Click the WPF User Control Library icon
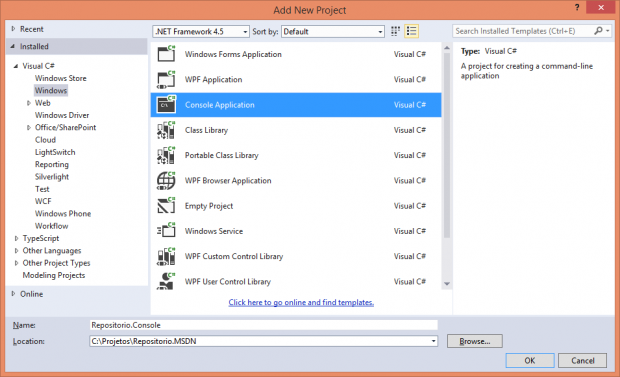This screenshot has height=377, width=620. pos(166,281)
